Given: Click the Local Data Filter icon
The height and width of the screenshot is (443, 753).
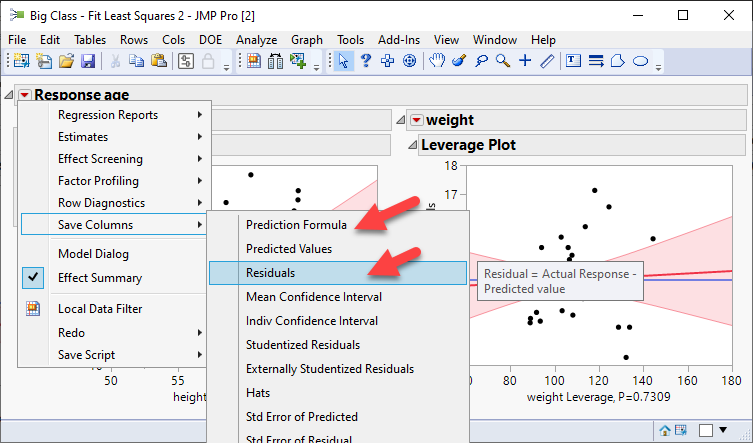Looking at the screenshot, I should pos(33,308).
